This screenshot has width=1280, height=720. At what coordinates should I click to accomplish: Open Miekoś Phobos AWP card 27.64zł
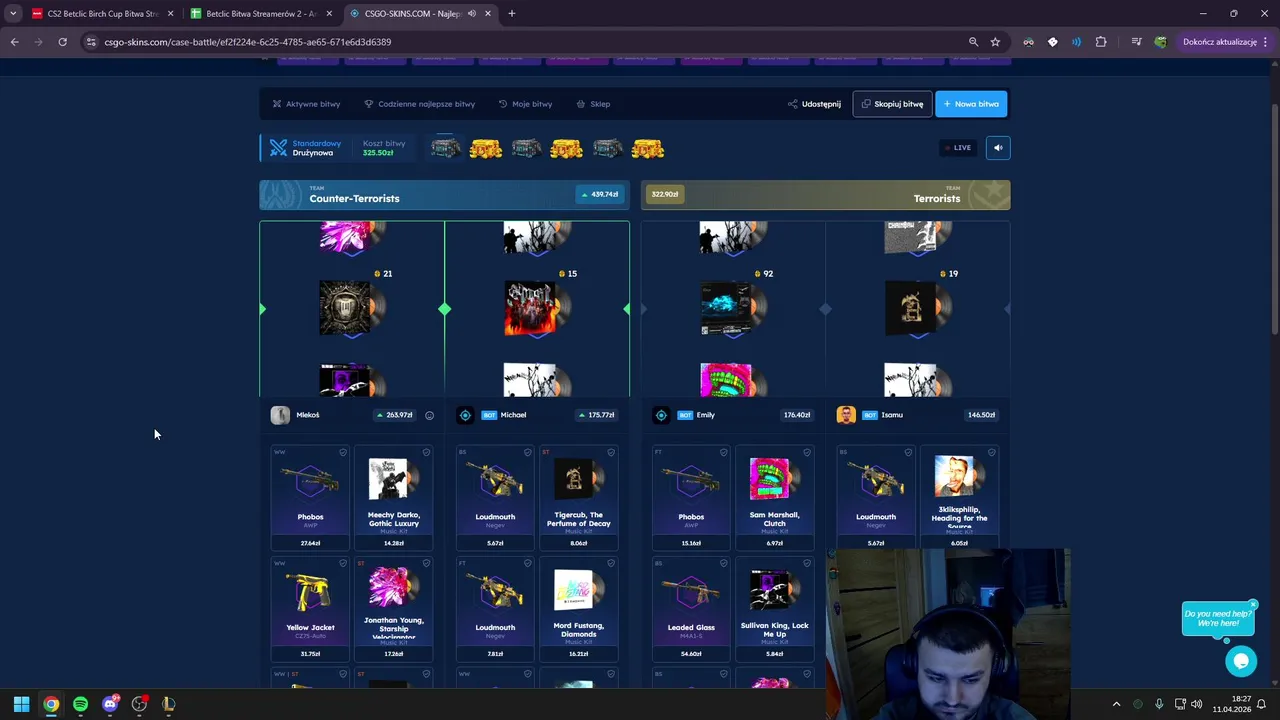310,498
